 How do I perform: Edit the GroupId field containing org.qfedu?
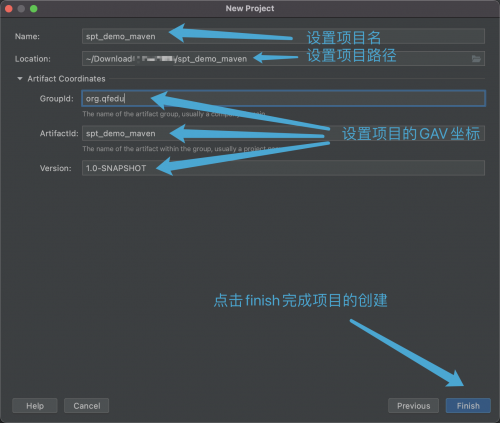click(283, 98)
